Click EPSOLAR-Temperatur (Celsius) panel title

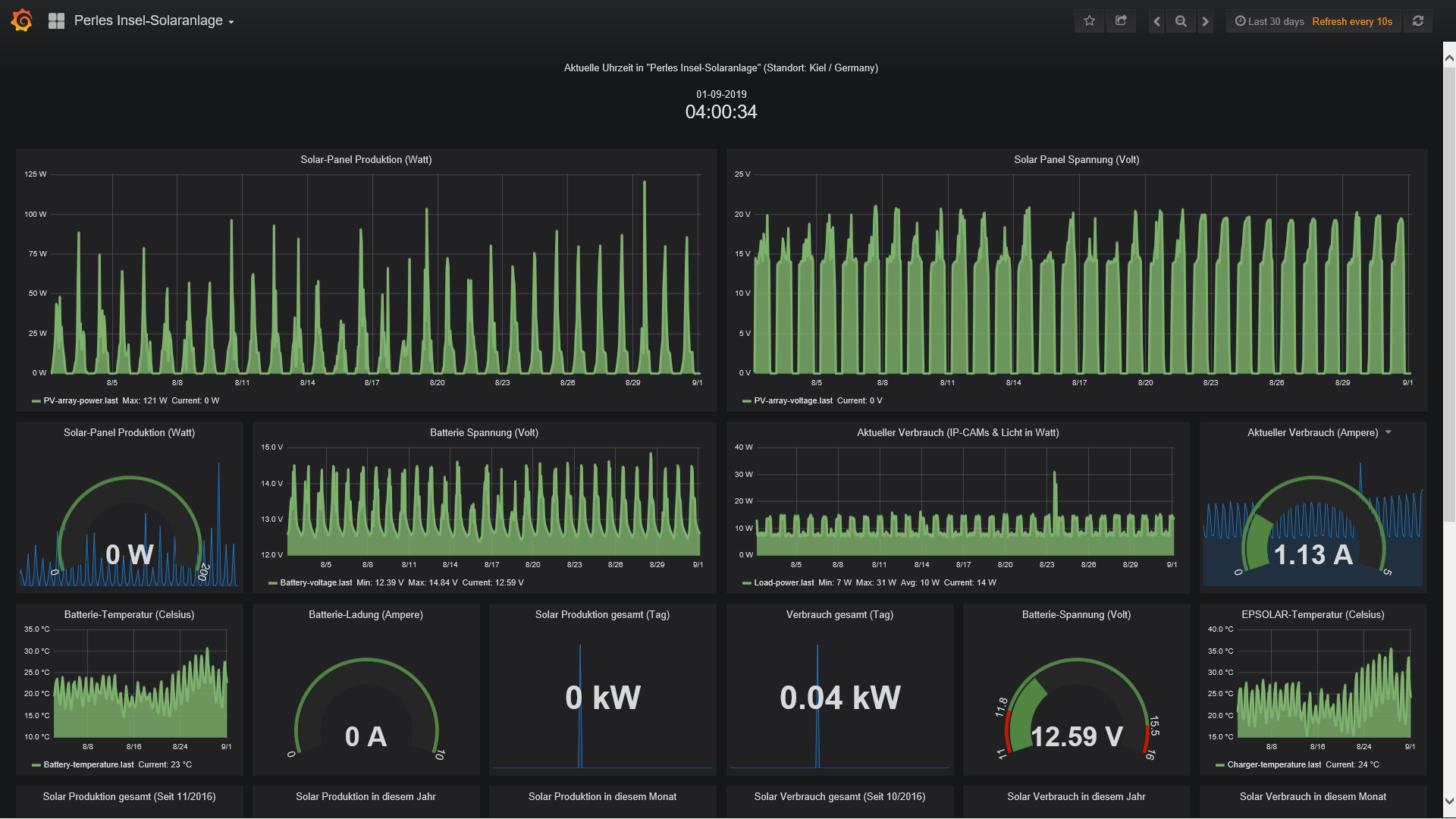pyautogui.click(x=1312, y=614)
